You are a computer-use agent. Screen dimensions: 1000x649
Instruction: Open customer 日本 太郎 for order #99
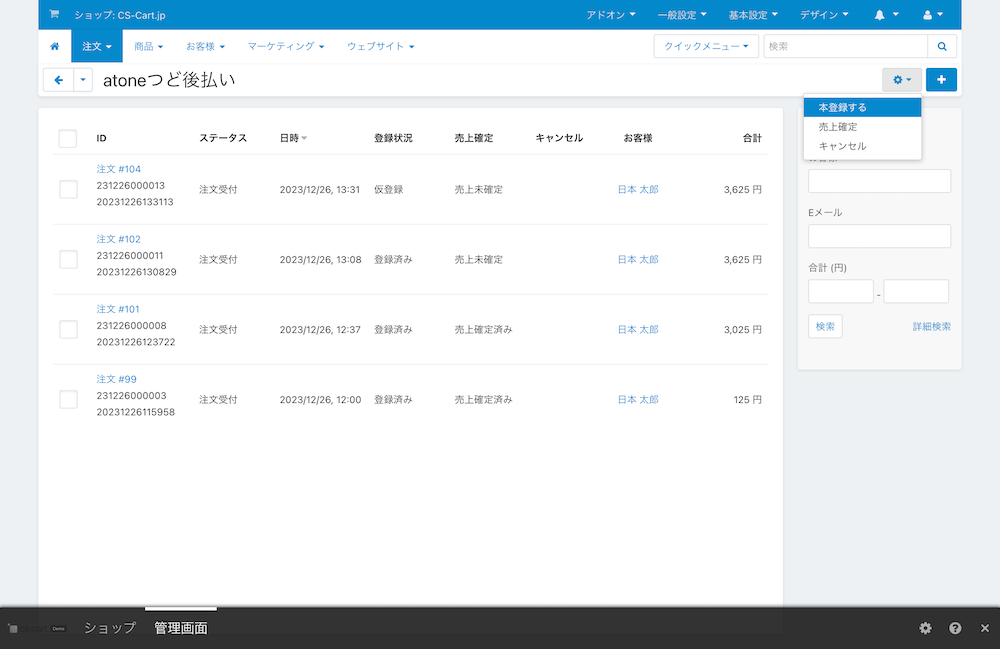638,400
